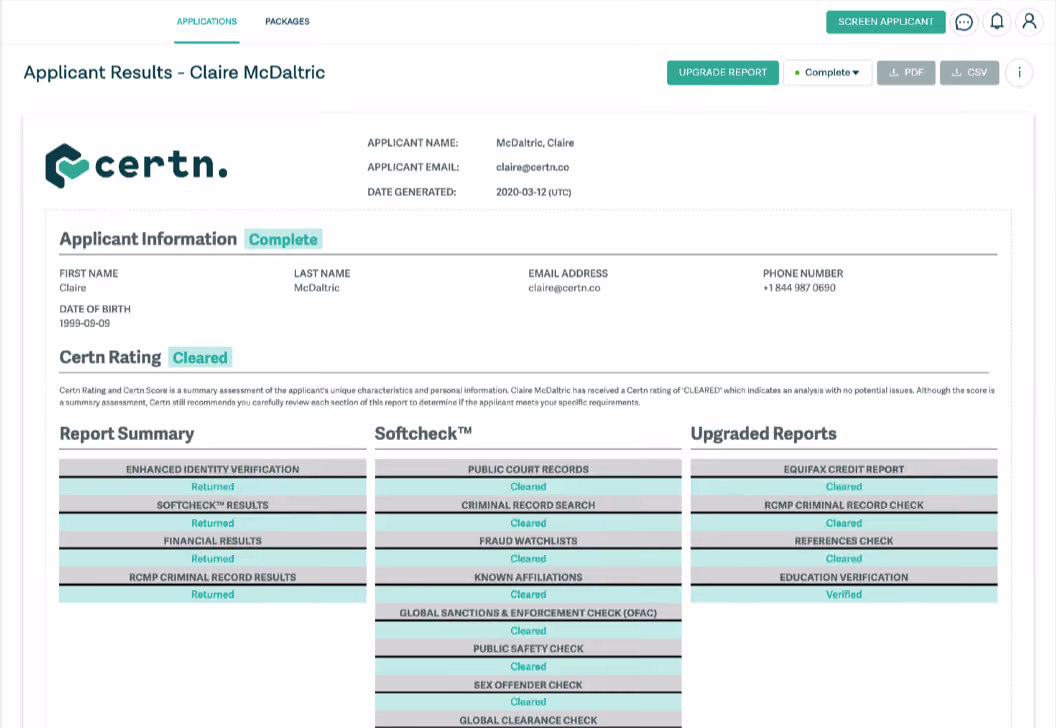Click Cleared under Public Court Records
1056x728 pixels.
528,487
